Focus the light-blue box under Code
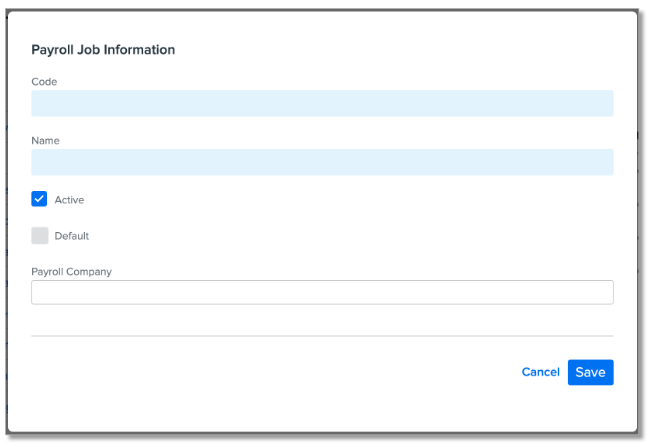651x447 pixels. coord(322,103)
